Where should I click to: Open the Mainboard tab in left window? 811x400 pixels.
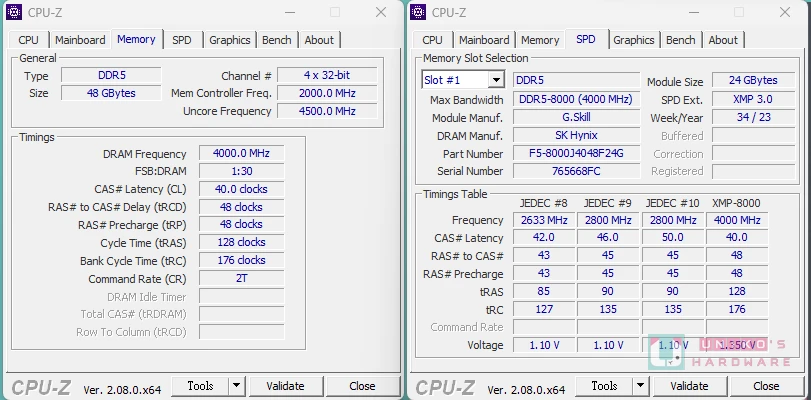click(80, 40)
